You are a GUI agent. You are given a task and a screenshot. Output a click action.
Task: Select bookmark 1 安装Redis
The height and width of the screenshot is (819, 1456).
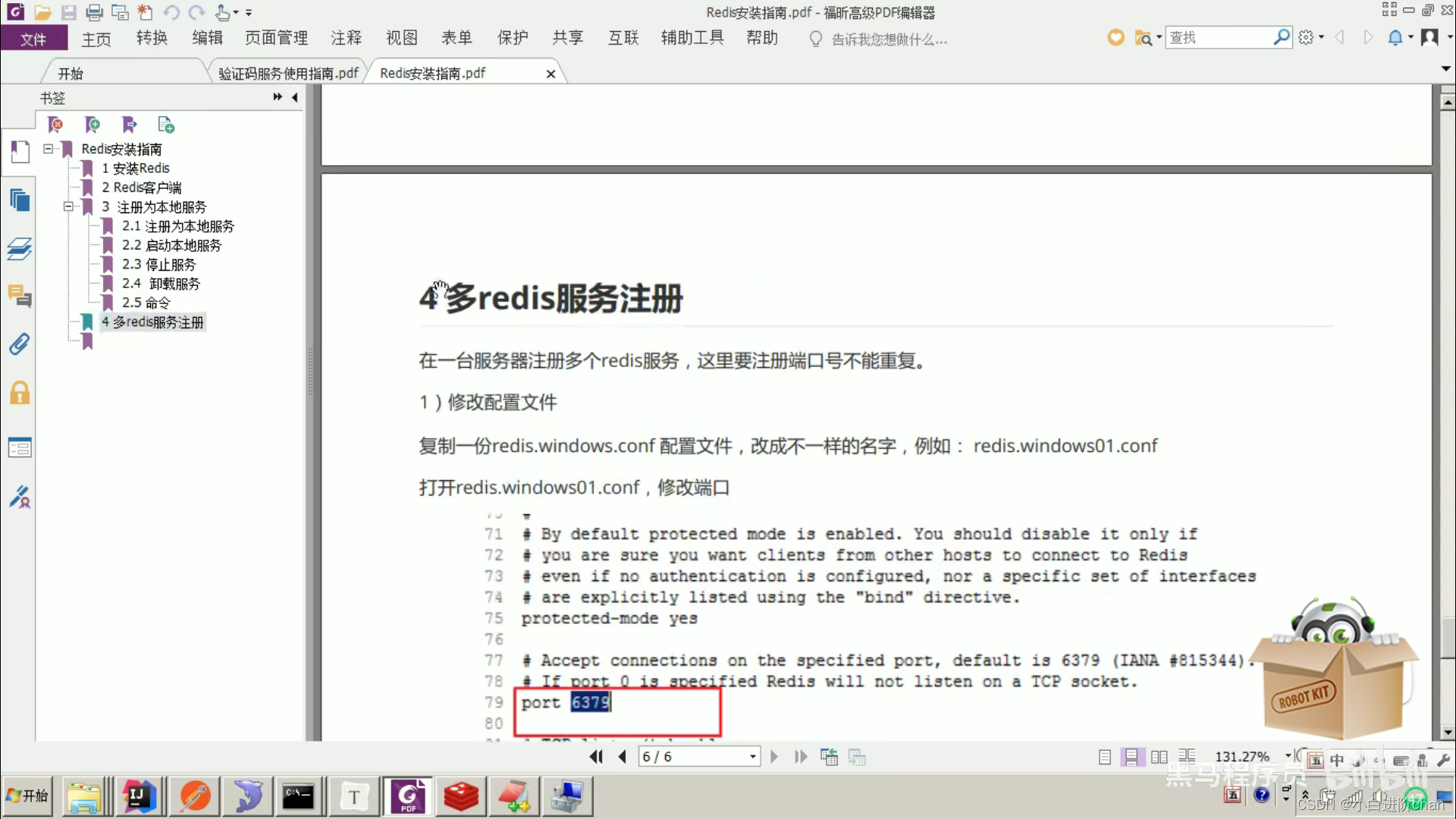[x=136, y=168]
